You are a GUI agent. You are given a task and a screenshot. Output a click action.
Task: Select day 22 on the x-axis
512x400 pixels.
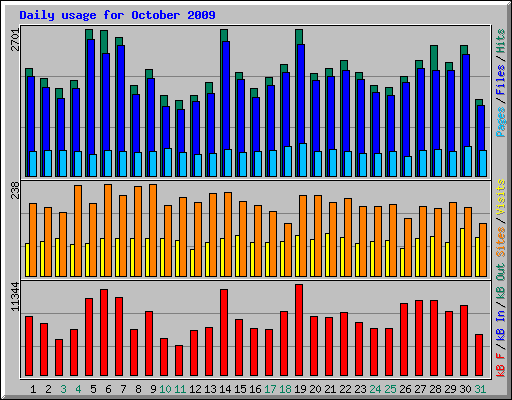coord(345,389)
